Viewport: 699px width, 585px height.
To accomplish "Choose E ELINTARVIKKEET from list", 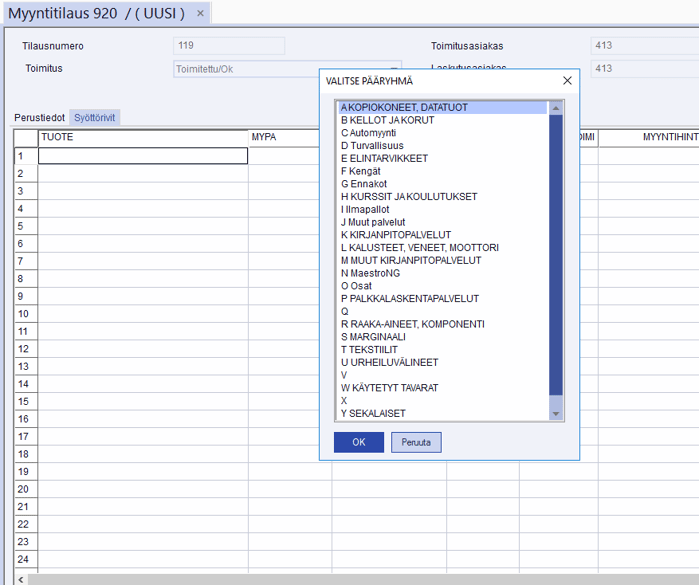I will (384, 158).
